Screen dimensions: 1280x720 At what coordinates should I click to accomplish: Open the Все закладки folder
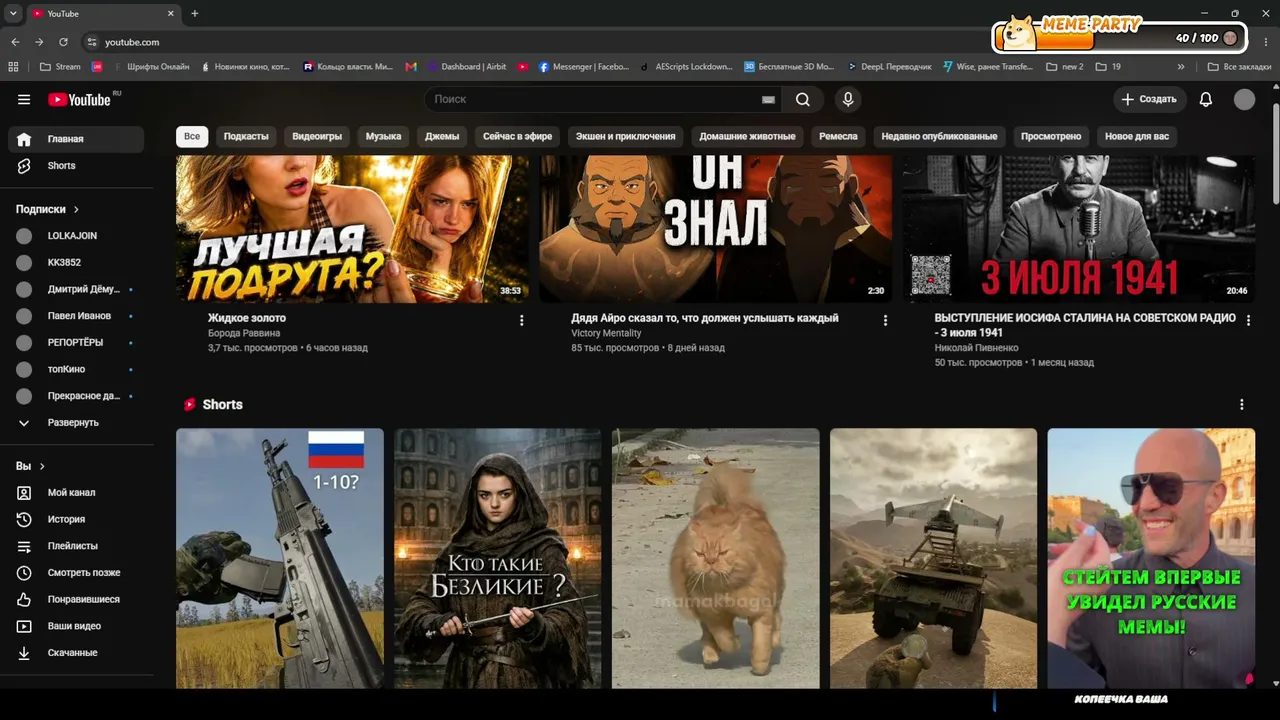pyautogui.click(x=1240, y=67)
